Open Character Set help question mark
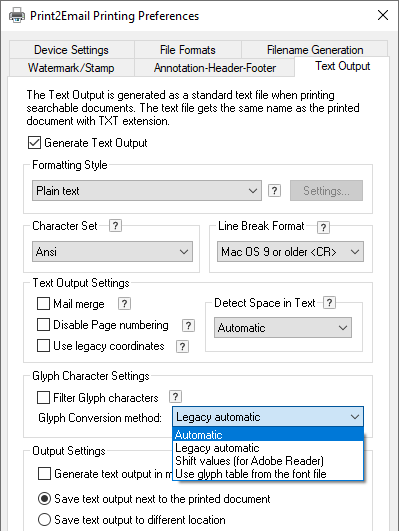Image resolution: width=399 pixels, height=531 pixels. pos(115,226)
